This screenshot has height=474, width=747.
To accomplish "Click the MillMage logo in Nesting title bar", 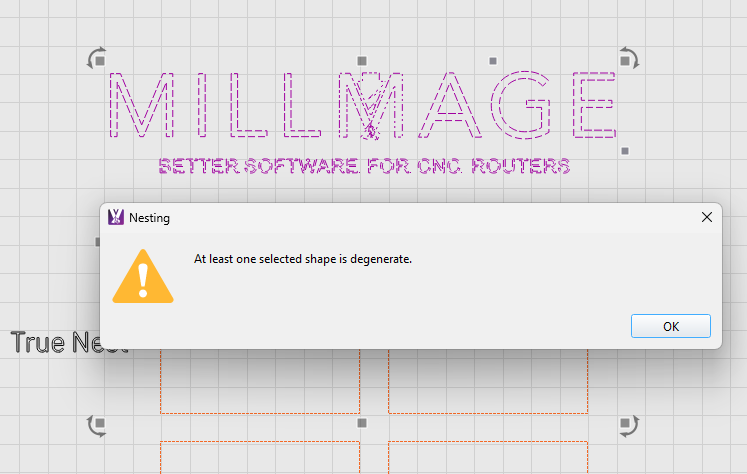I will [116, 217].
